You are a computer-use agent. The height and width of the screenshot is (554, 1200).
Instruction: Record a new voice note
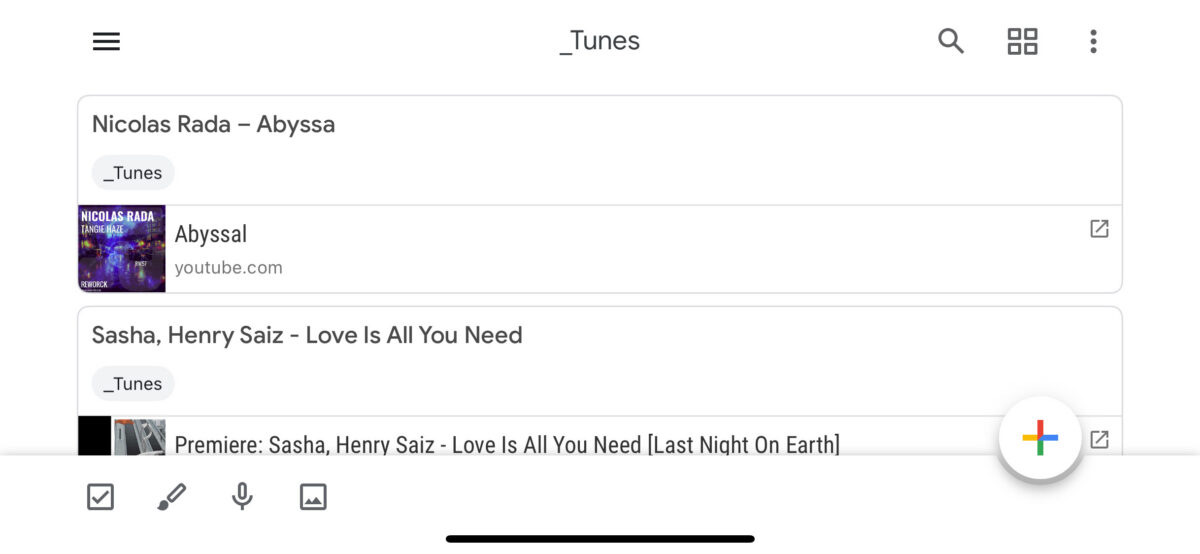pos(242,497)
